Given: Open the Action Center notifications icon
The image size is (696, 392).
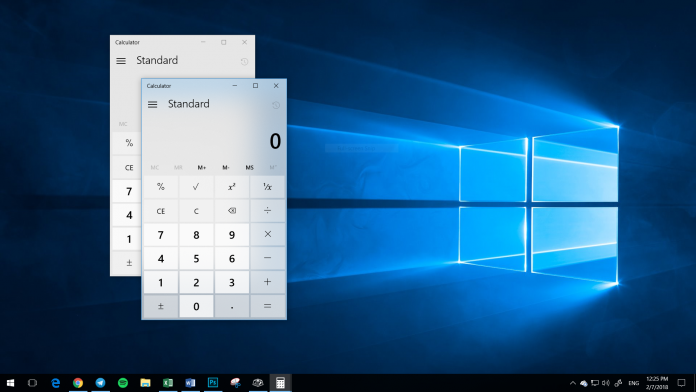Looking at the screenshot, I should [x=681, y=383].
